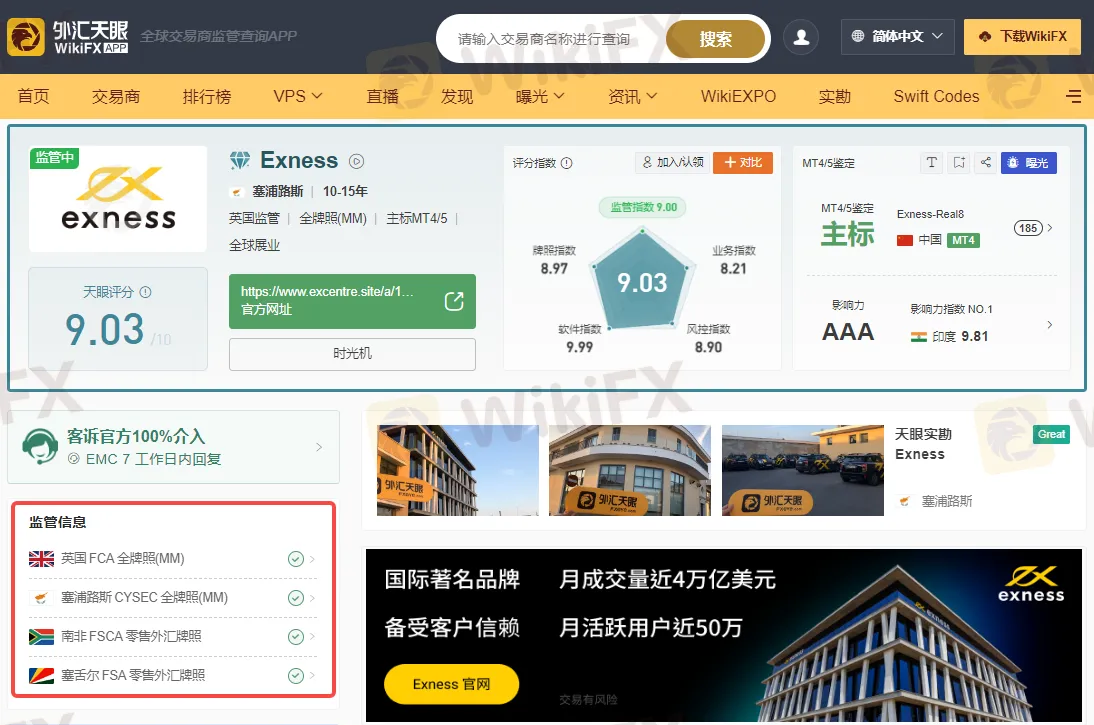Open the official website green link

coord(352,301)
